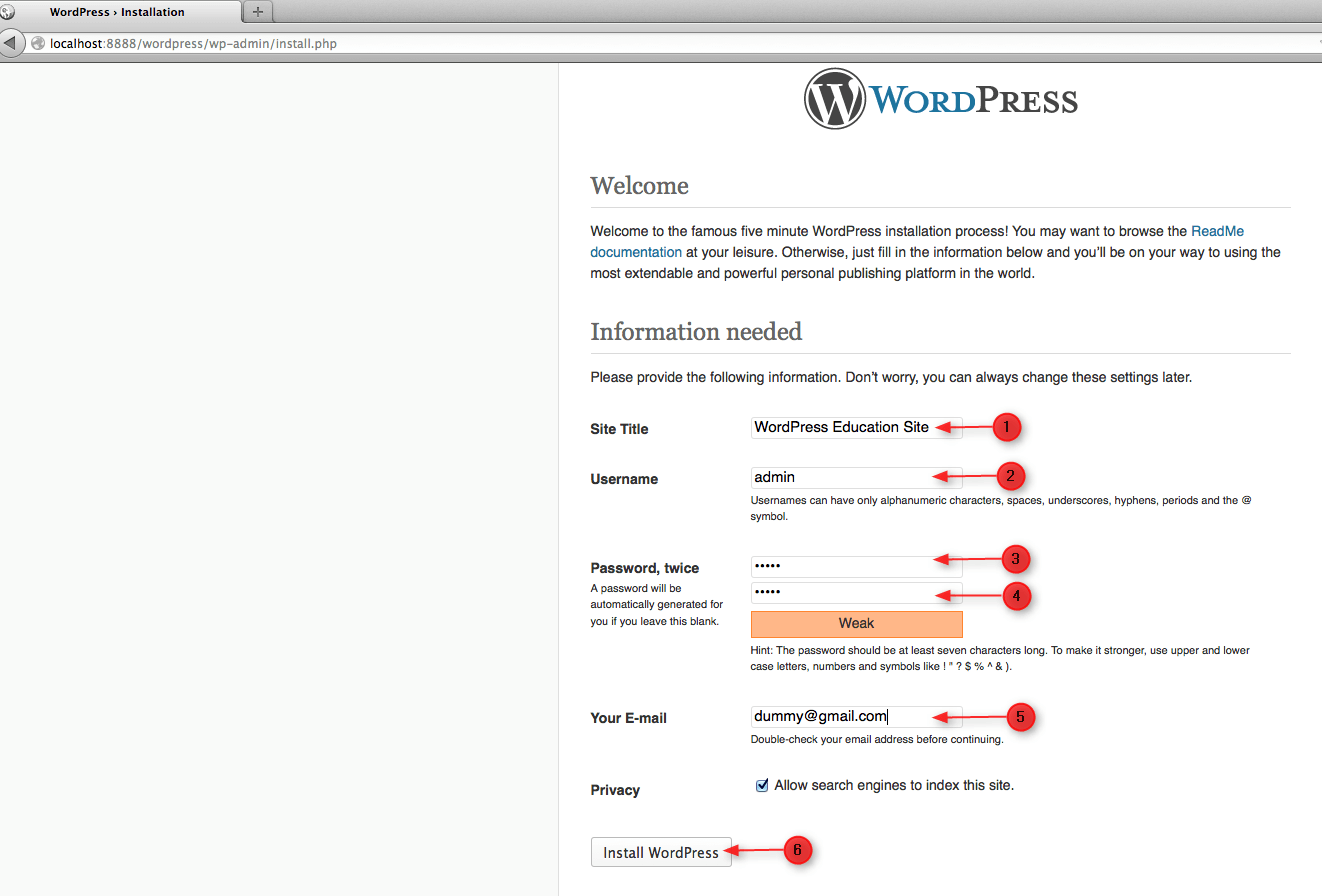The image size is (1322, 896).
Task: Open the ReadMe documentation link
Action: (917, 241)
